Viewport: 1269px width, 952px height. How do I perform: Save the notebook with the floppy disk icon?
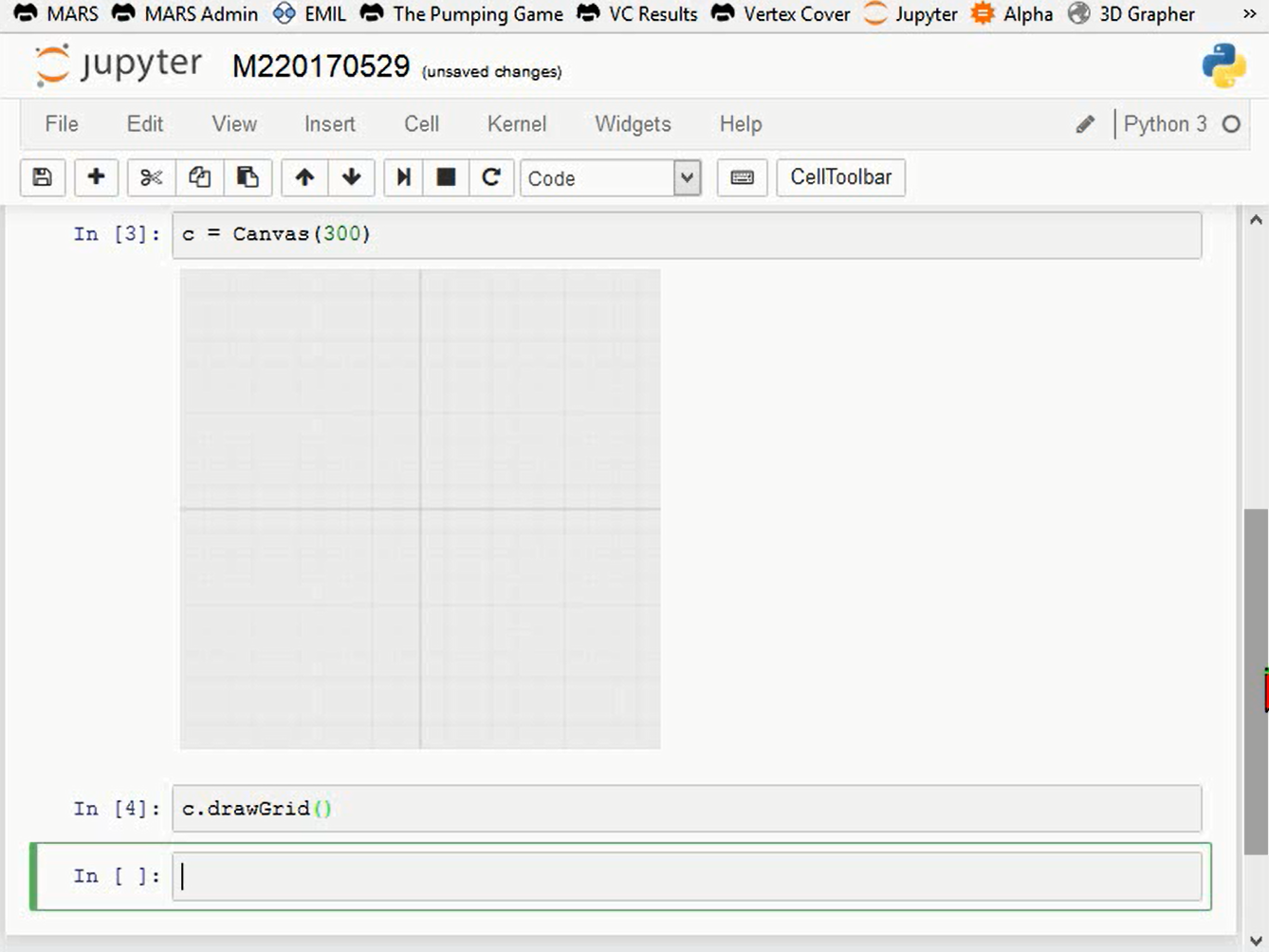43,177
